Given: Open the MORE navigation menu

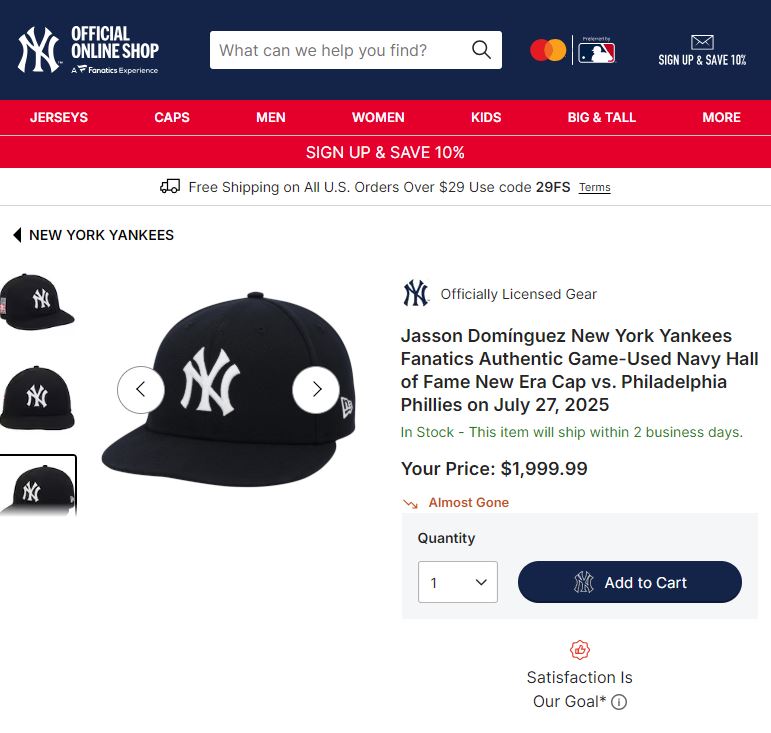Looking at the screenshot, I should 721,117.
